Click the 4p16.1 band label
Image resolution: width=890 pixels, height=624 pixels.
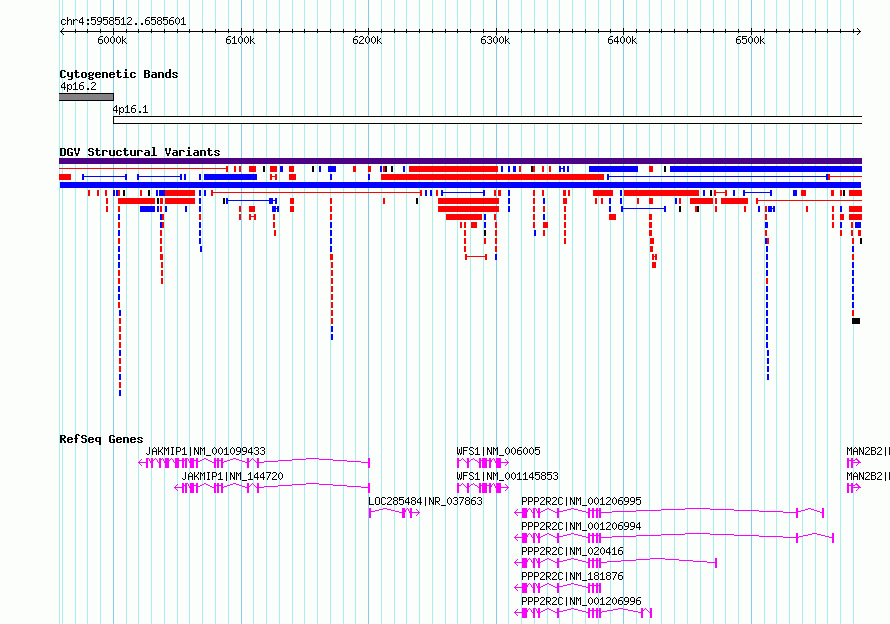pyautogui.click(x=131, y=109)
